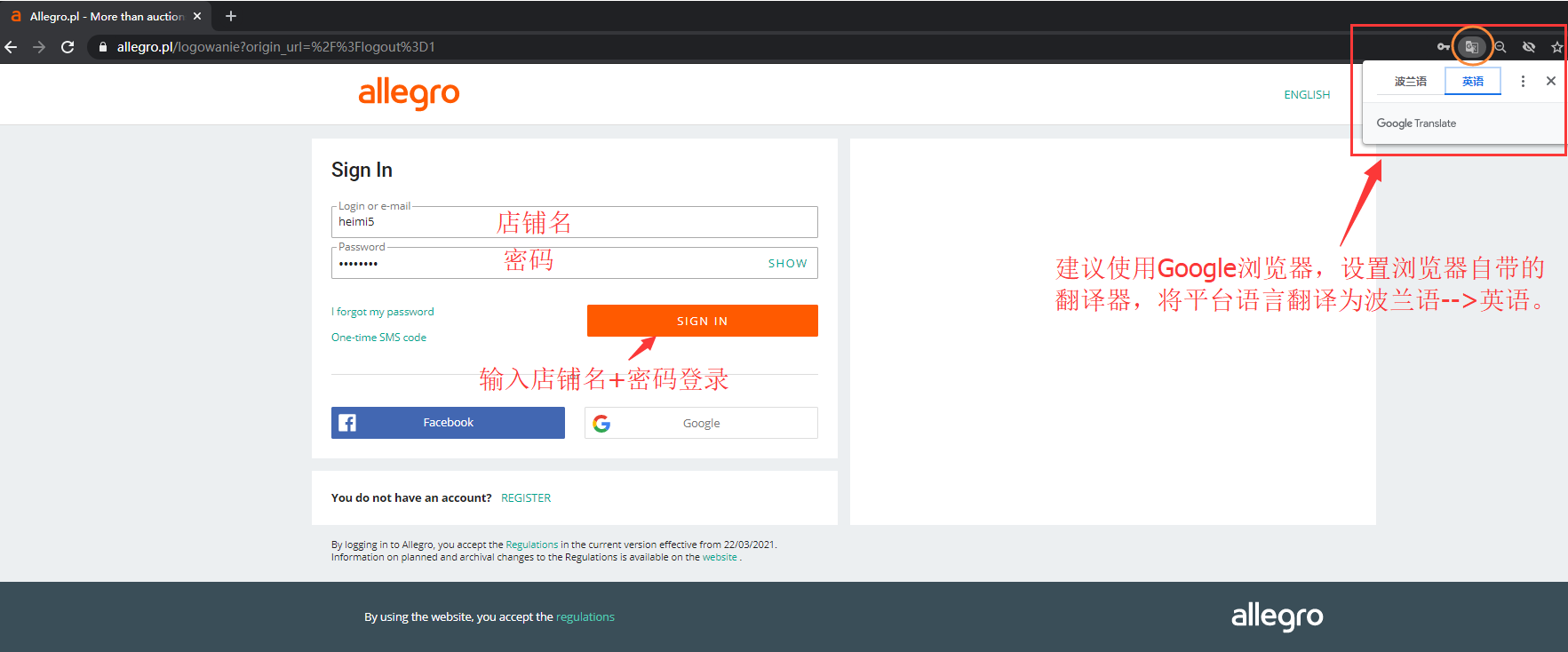Open the Regulations link in login notice
The image size is (1568, 652).
[532, 545]
